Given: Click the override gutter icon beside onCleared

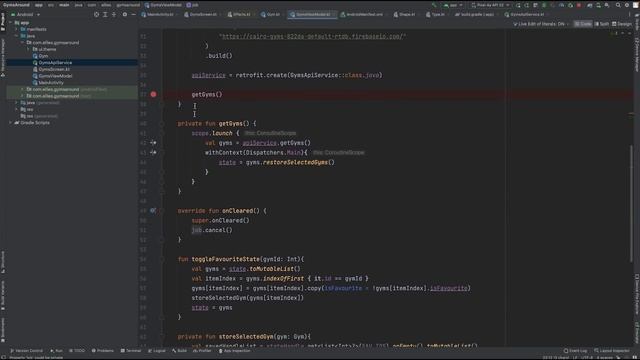Looking at the screenshot, I should [153, 211].
